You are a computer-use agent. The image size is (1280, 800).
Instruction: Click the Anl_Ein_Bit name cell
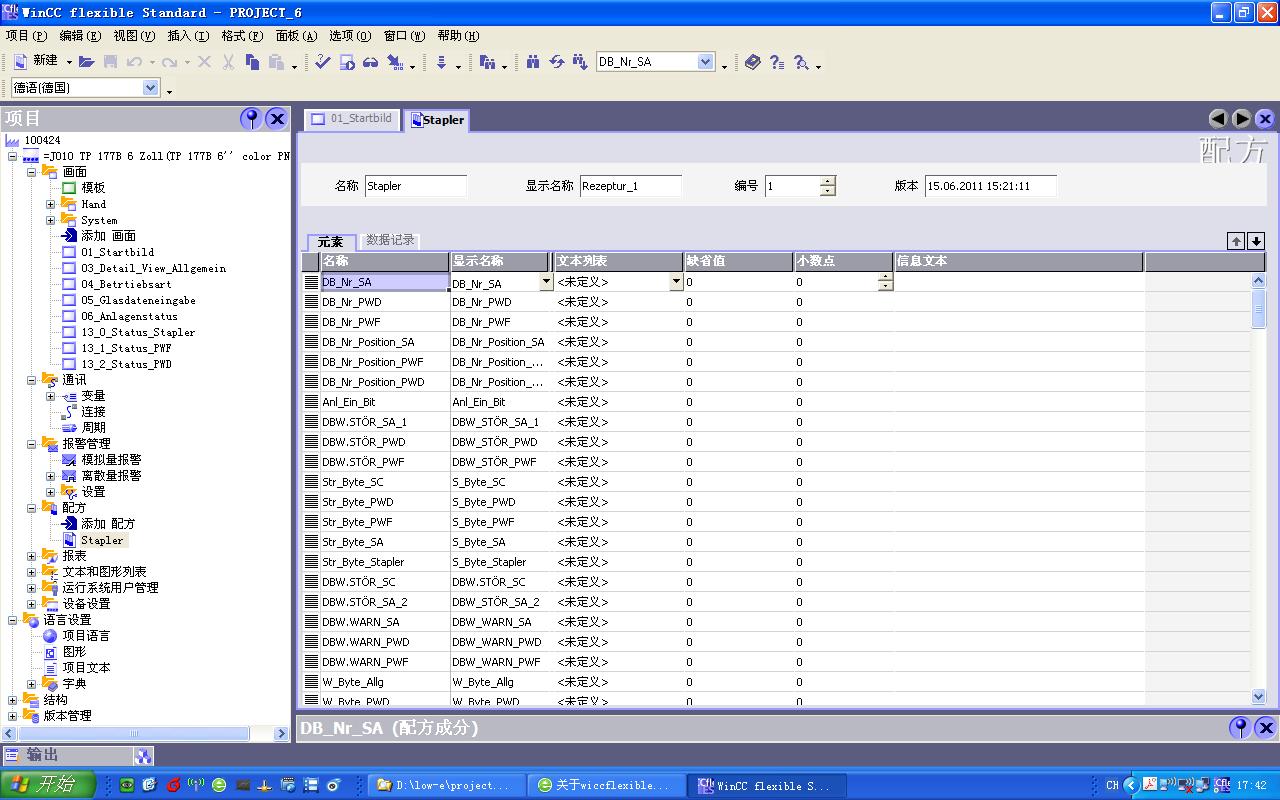pos(385,402)
